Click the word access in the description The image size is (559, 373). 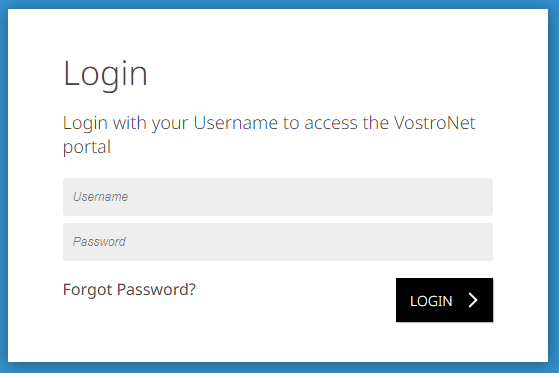pos(331,123)
